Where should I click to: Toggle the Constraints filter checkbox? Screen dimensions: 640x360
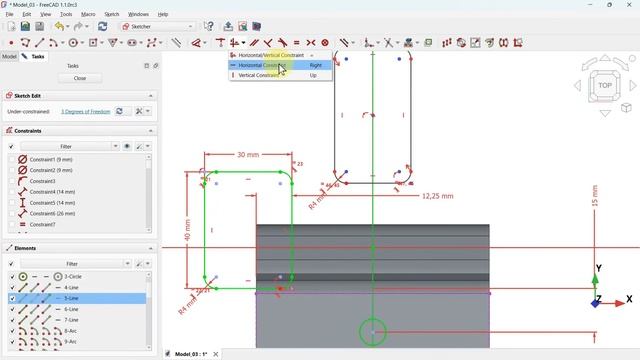coord(11,147)
